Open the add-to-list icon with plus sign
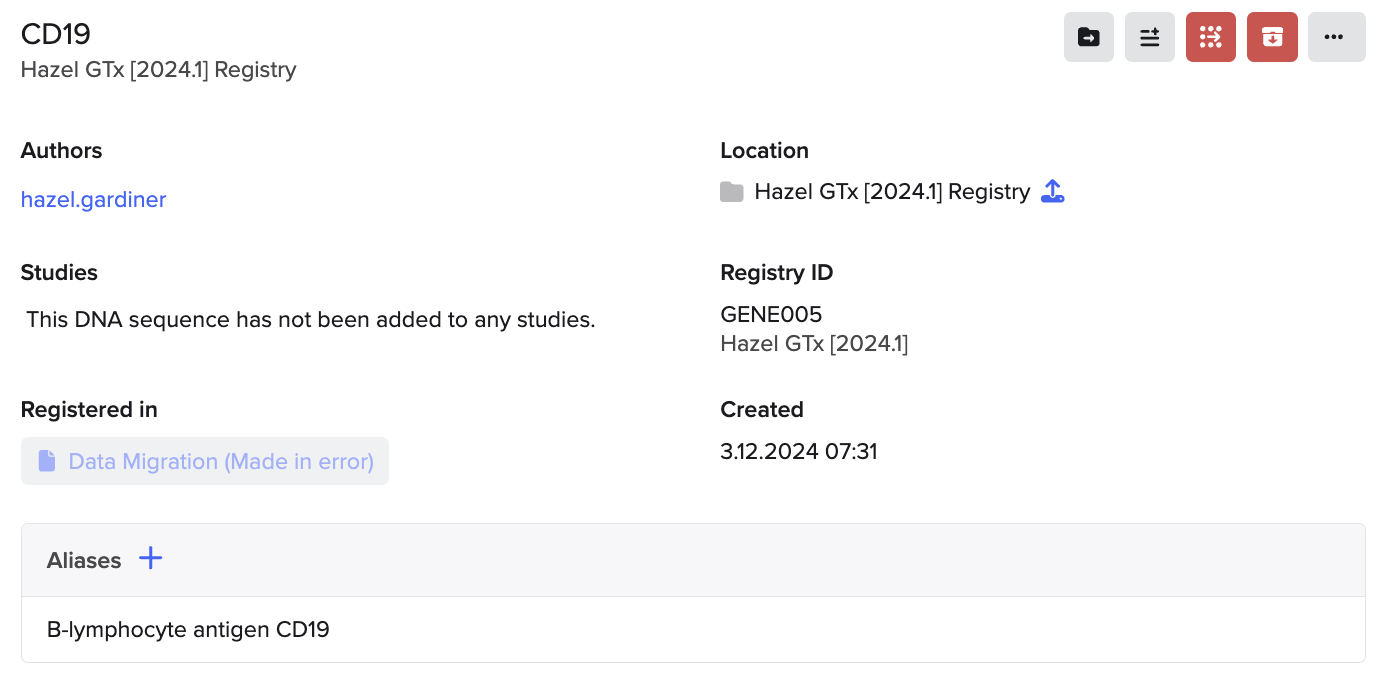 click(x=1150, y=37)
